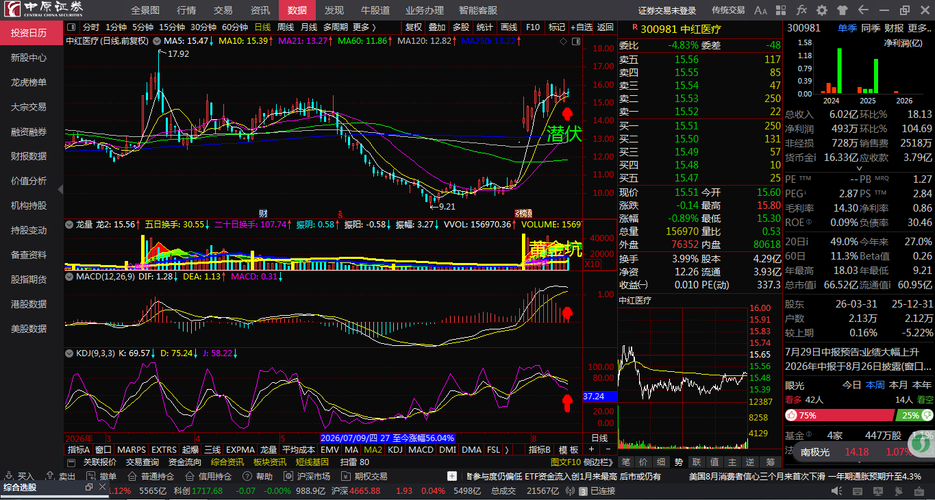Click the F10 button in chart toolbar
935x500 pixels.
(533, 27)
